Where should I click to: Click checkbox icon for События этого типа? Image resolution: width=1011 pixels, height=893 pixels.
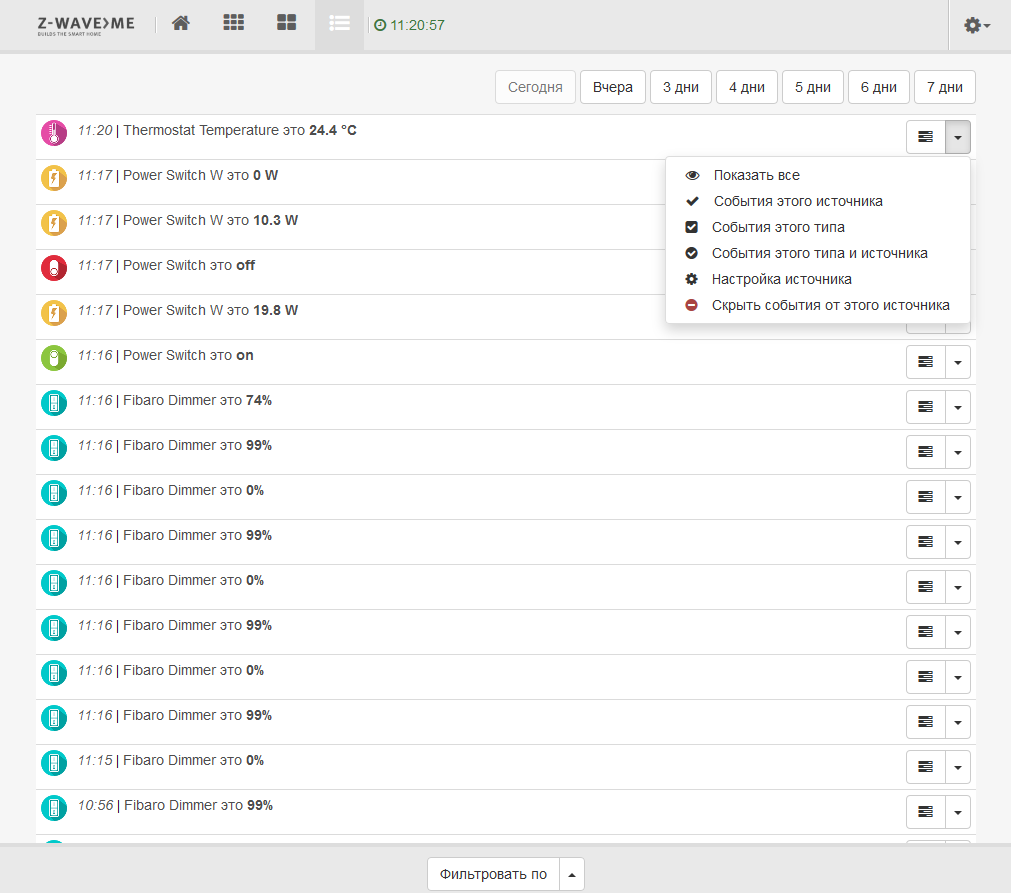[x=691, y=227]
